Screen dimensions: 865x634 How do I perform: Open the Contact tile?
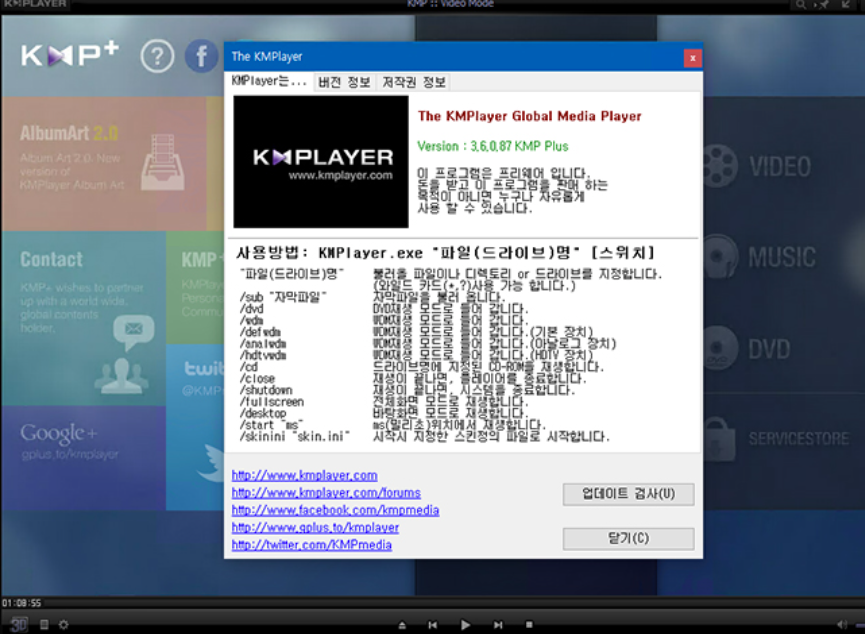tap(83, 318)
